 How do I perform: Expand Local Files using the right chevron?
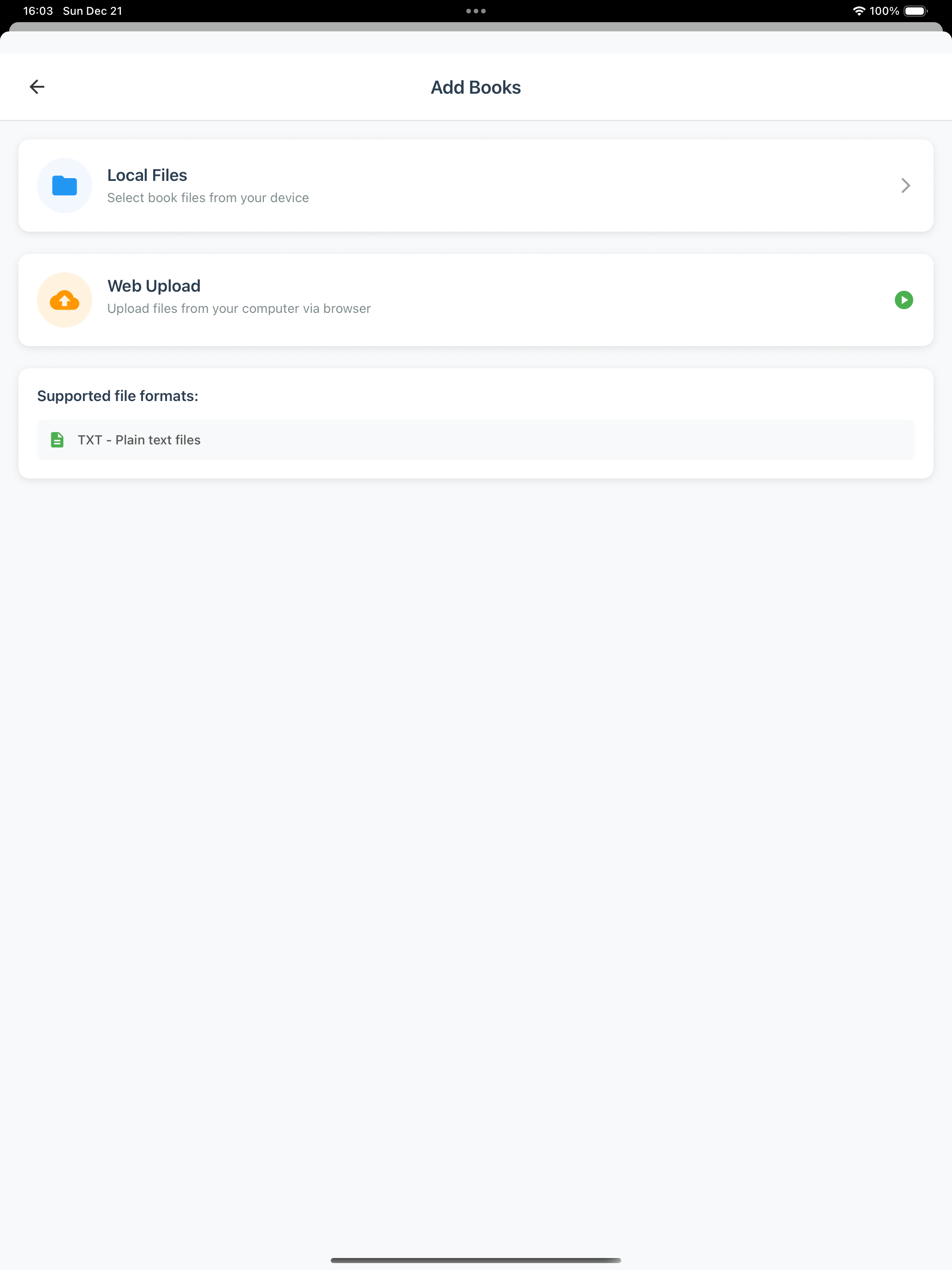(x=904, y=185)
